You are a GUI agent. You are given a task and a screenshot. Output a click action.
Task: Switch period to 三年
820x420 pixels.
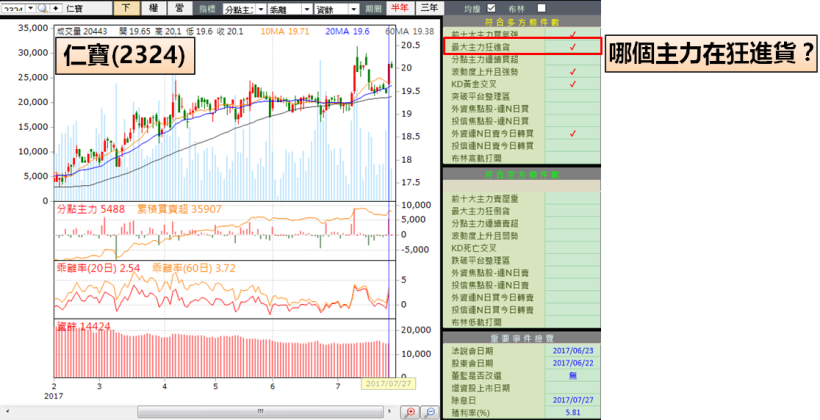[x=429, y=8]
